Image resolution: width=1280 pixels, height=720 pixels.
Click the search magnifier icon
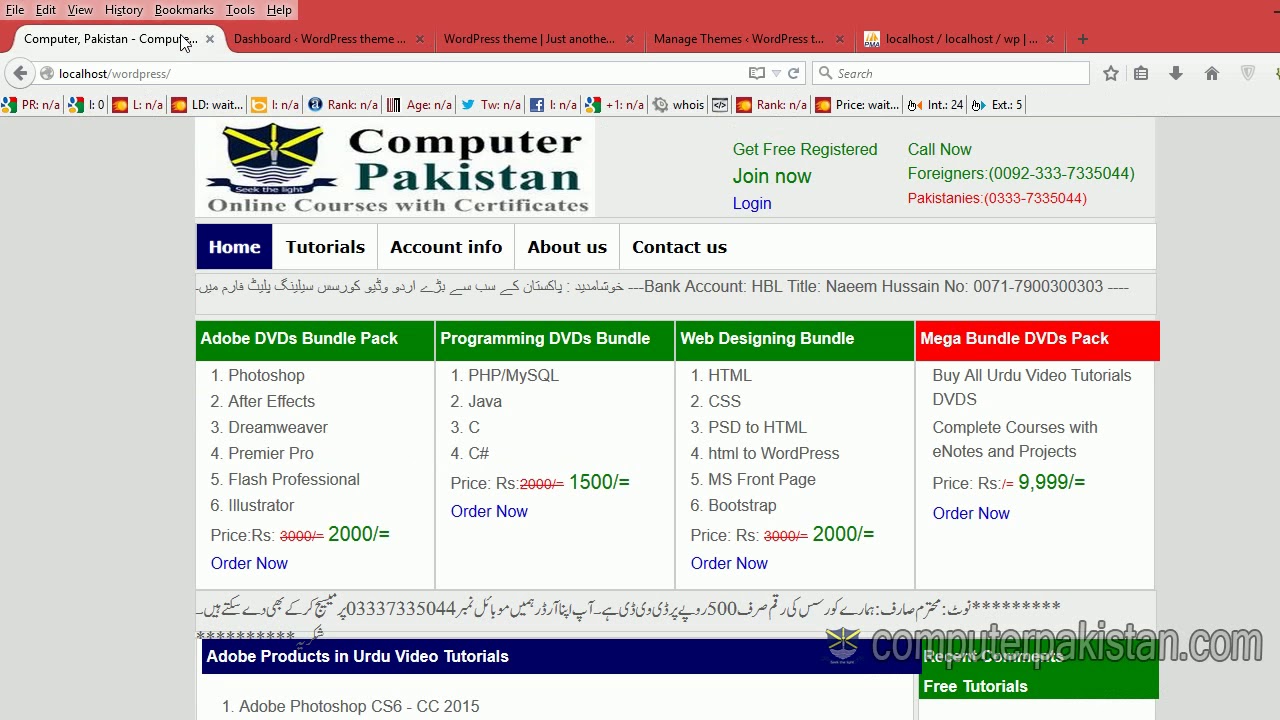[826, 73]
